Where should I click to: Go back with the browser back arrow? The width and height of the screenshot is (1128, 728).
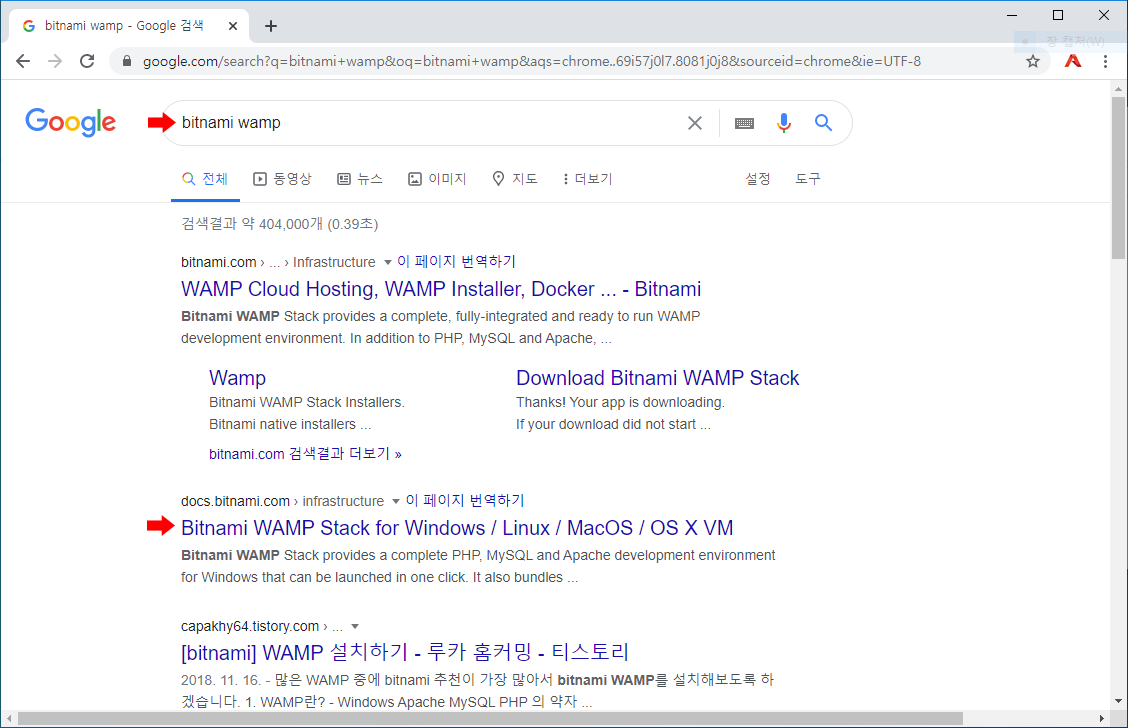click(x=23, y=61)
